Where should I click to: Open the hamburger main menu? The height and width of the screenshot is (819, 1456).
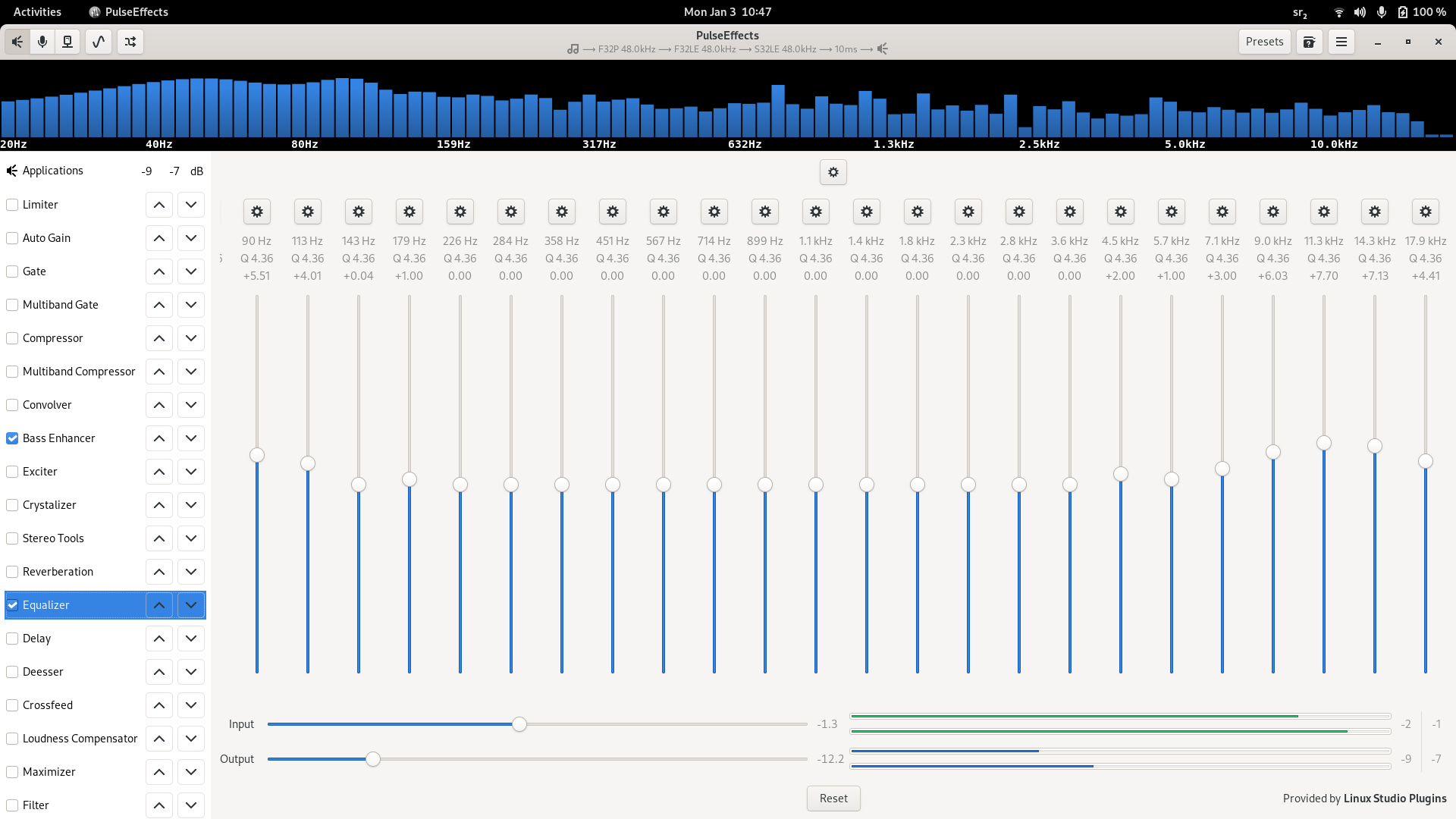pos(1341,42)
